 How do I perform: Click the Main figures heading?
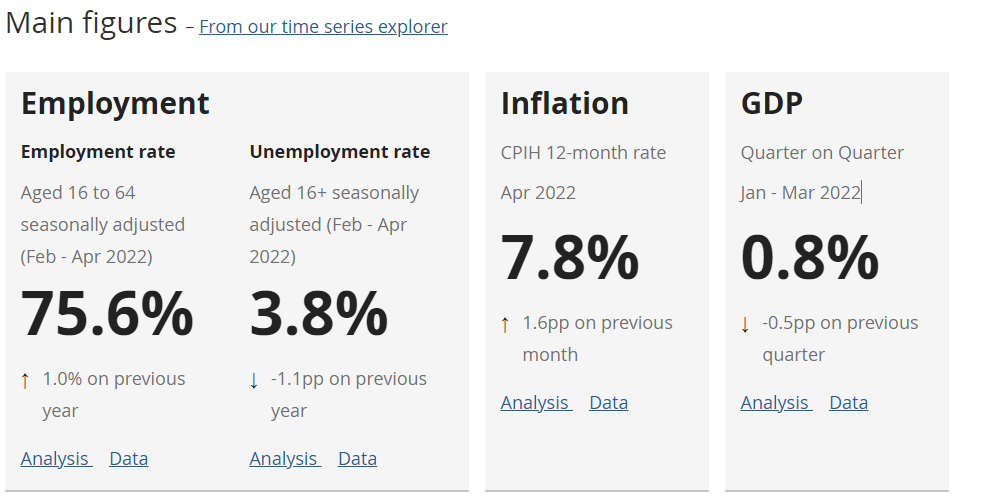[91, 23]
